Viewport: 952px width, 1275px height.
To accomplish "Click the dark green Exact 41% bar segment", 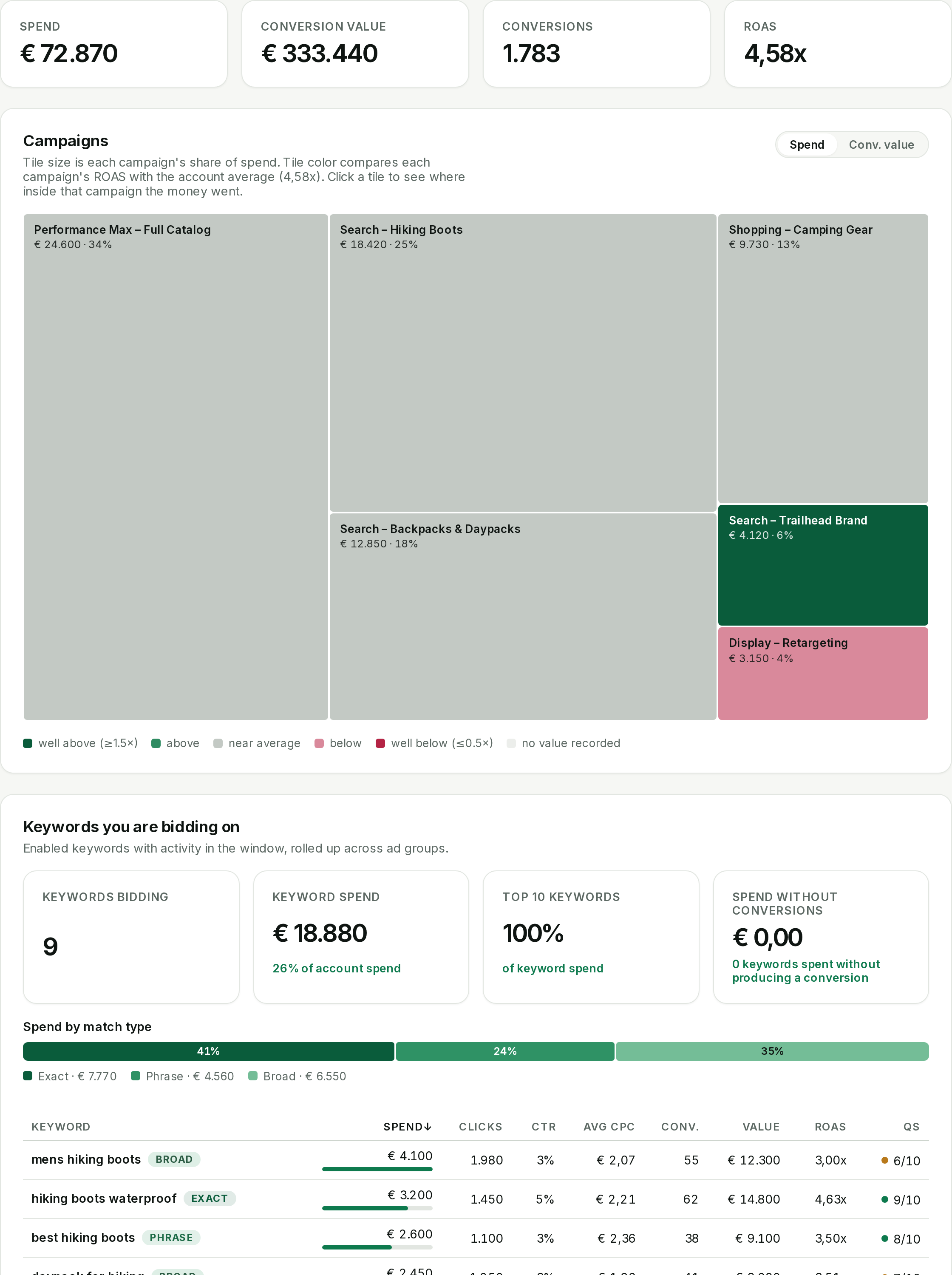I will (209, 1051).
